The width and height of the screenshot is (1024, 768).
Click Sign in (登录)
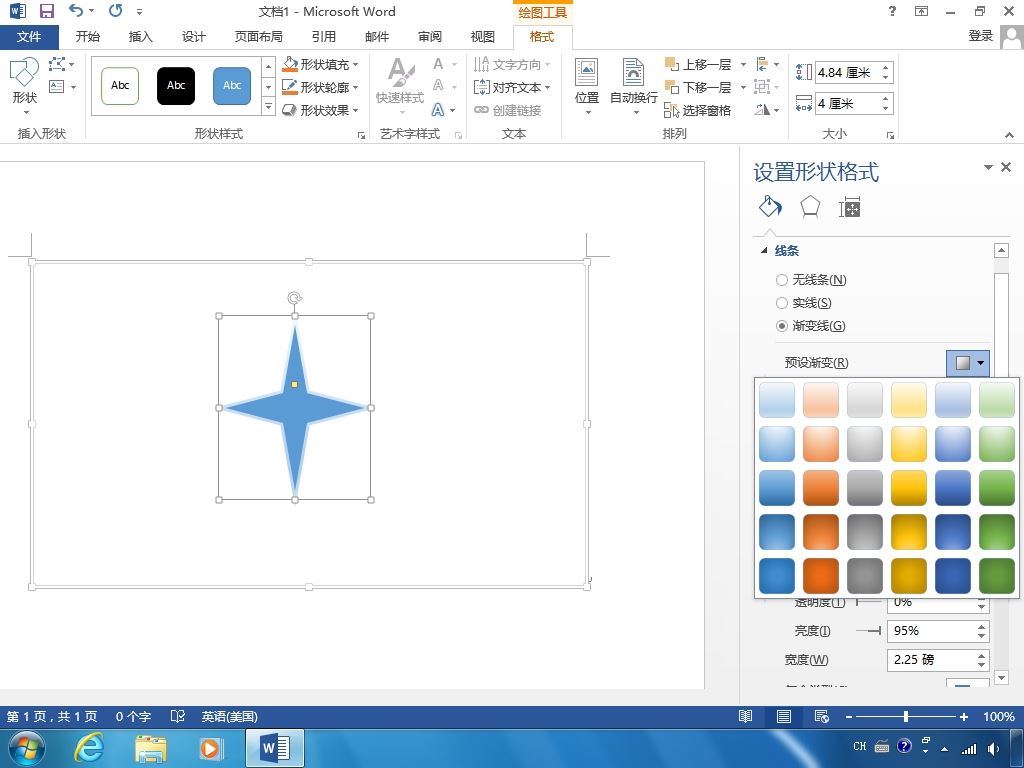980,36
